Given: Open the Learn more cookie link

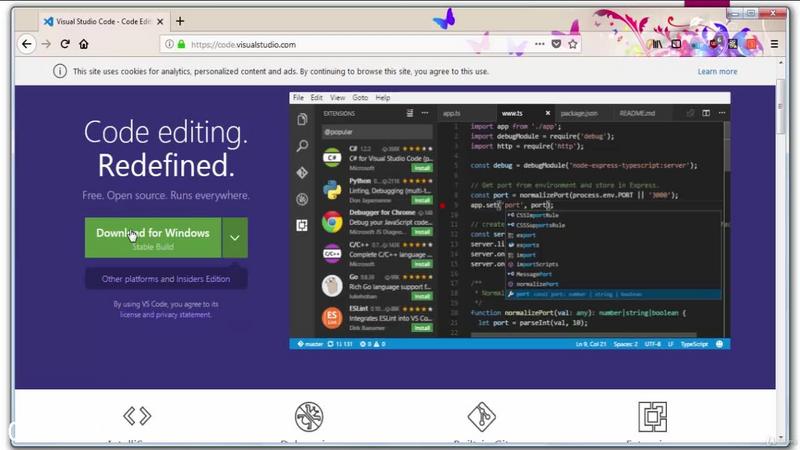Looking at the screenshot, I should tap(717, 71).
